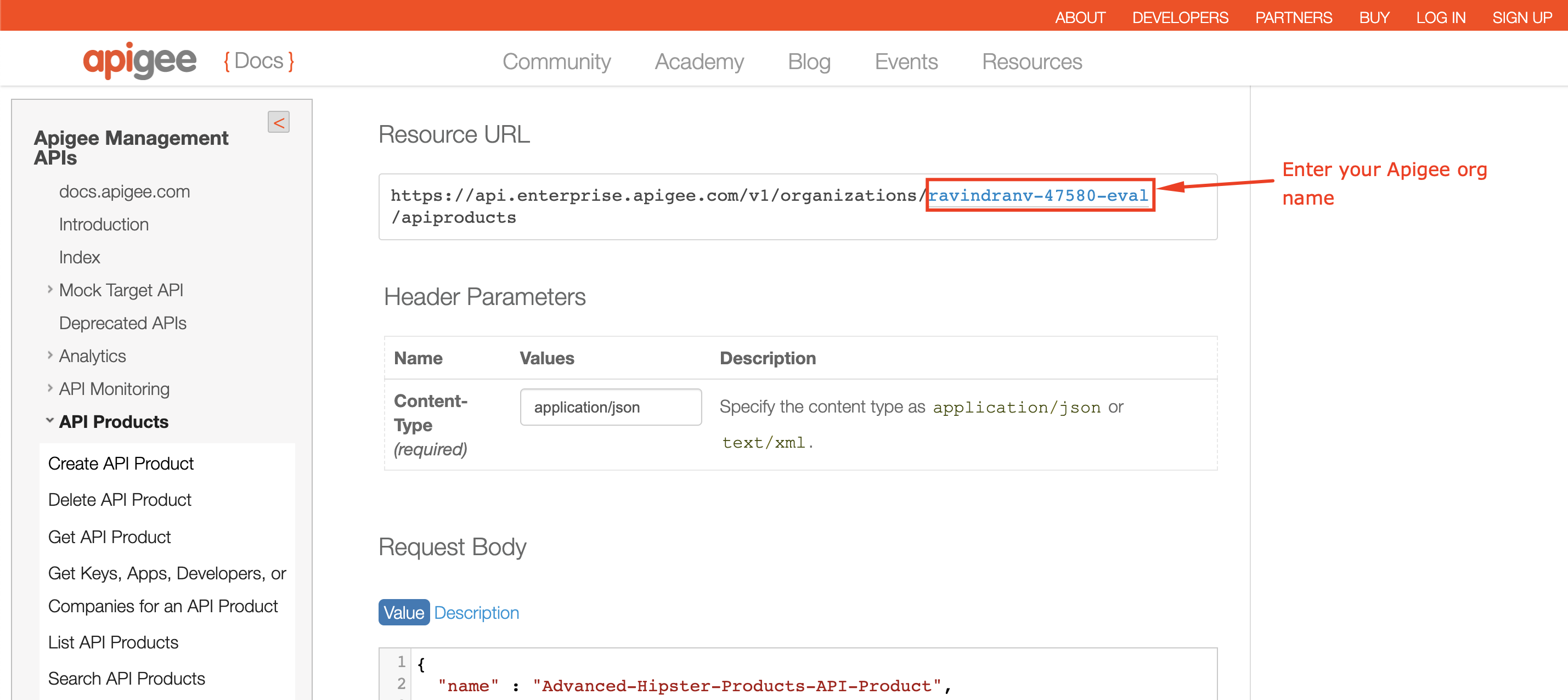Collapse the API Products section
The width and height of the screenshot is (1568, 700).
click(50, 421)
